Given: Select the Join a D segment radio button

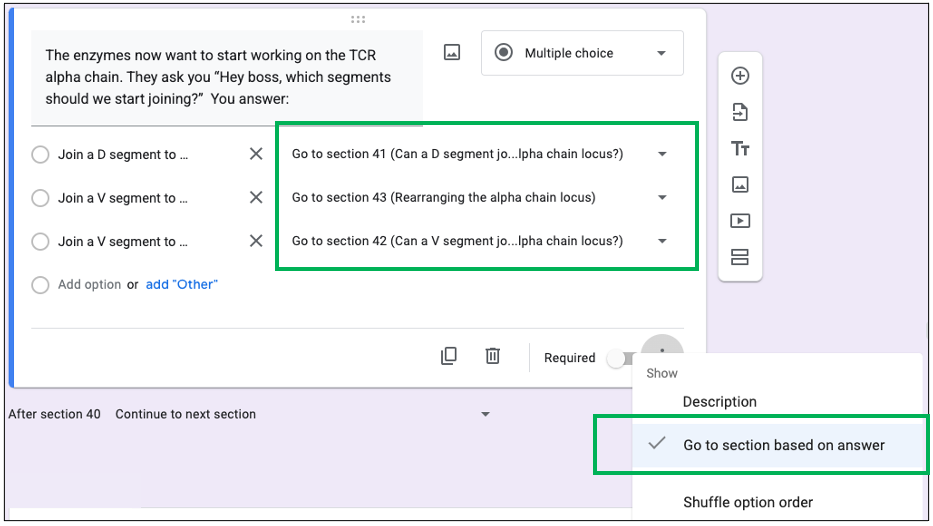Looking at the screenshot, I should 40,155.
